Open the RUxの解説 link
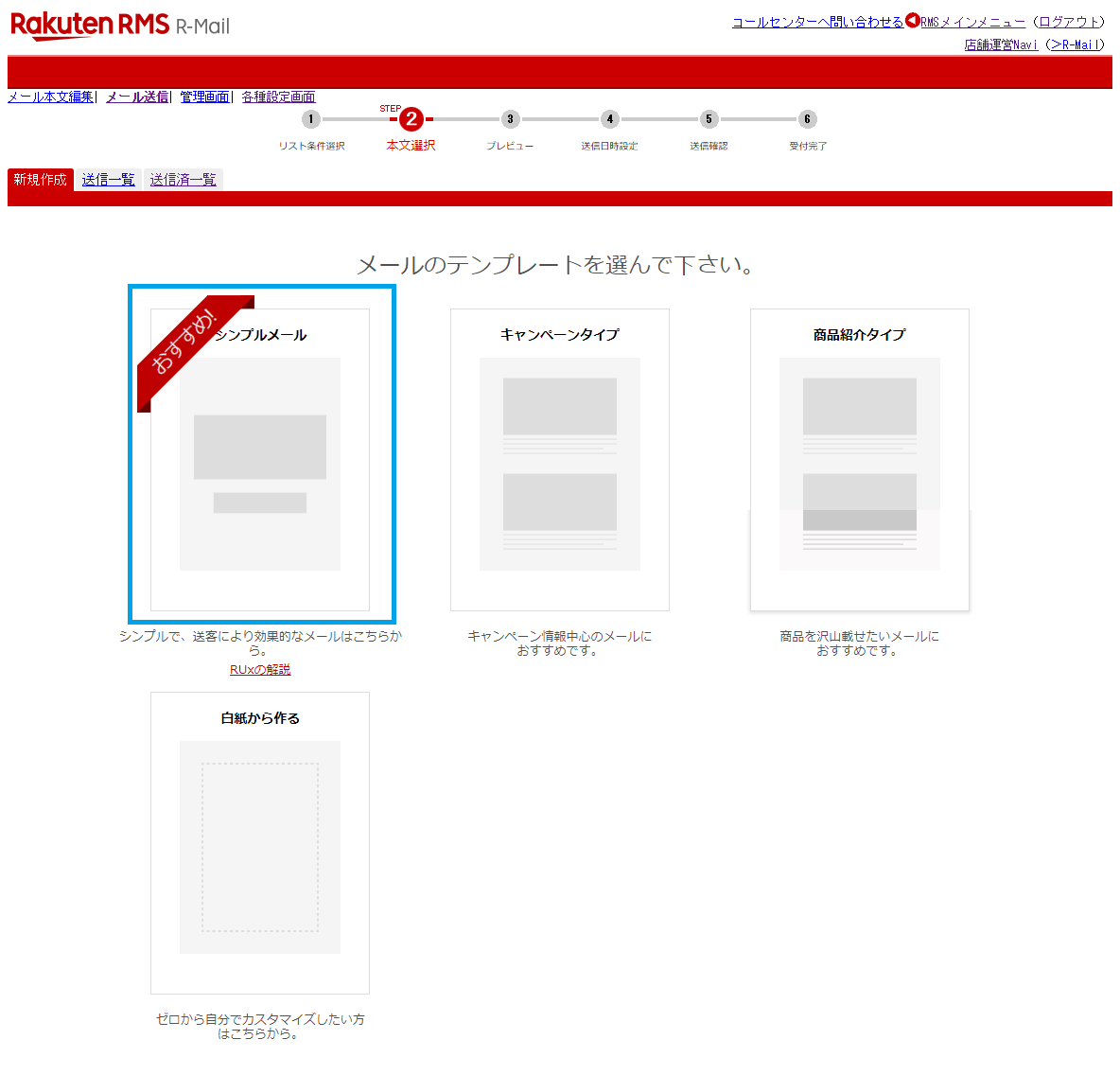1120x1075 pixels. click(260, 669)
